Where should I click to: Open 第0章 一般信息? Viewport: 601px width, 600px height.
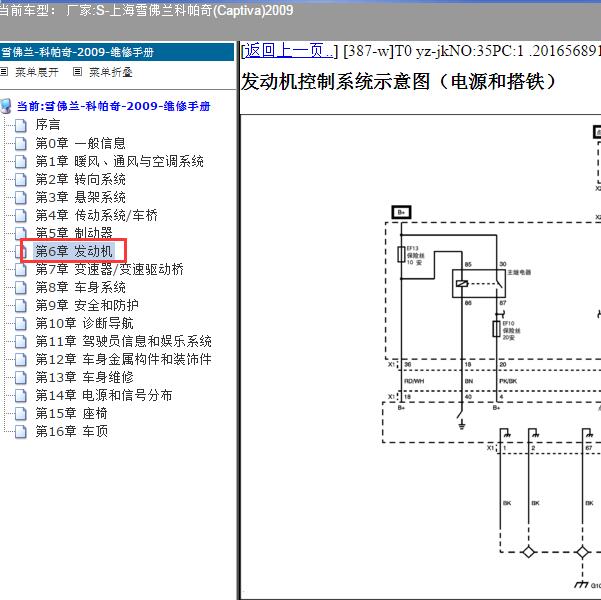(x=80, y=143)
